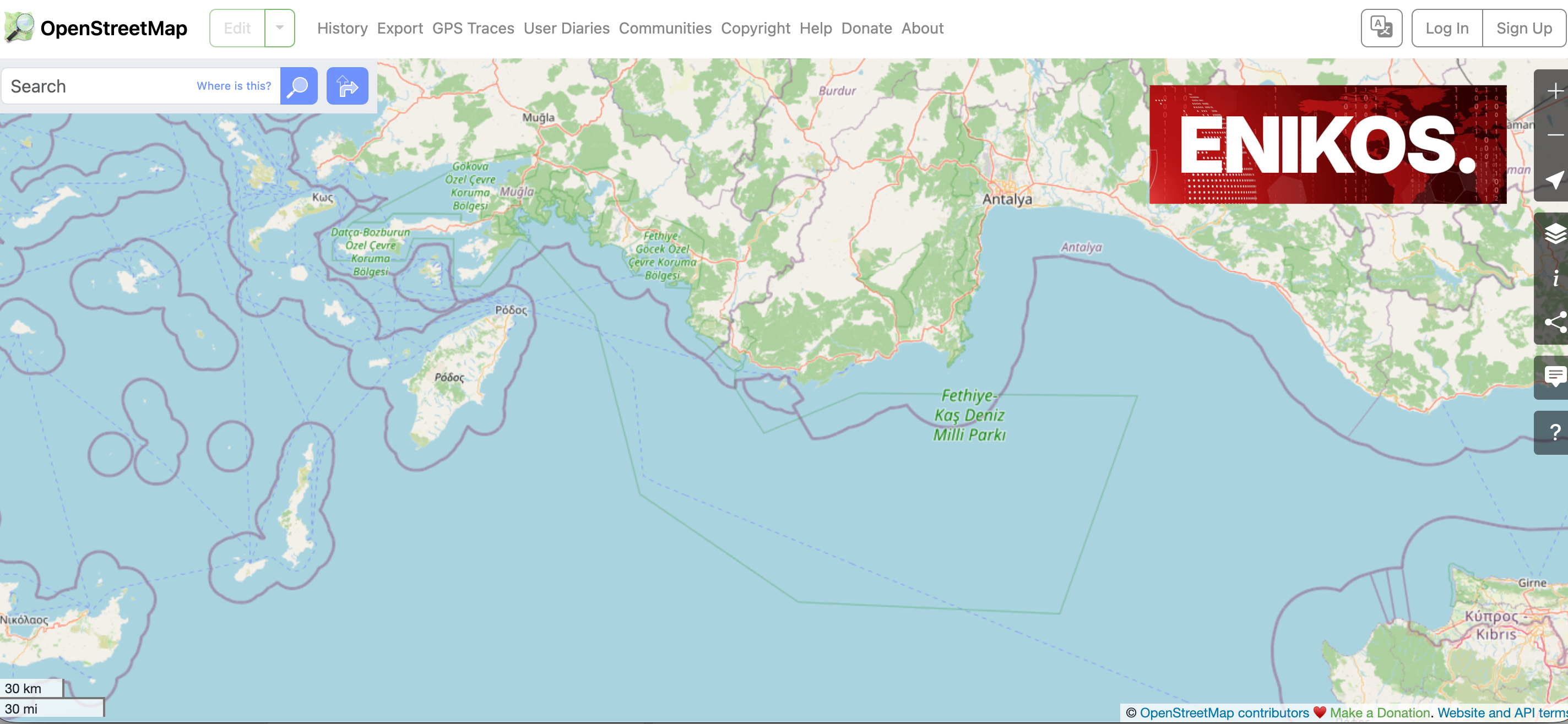Open User Diaries page

(x=566, y=28)
